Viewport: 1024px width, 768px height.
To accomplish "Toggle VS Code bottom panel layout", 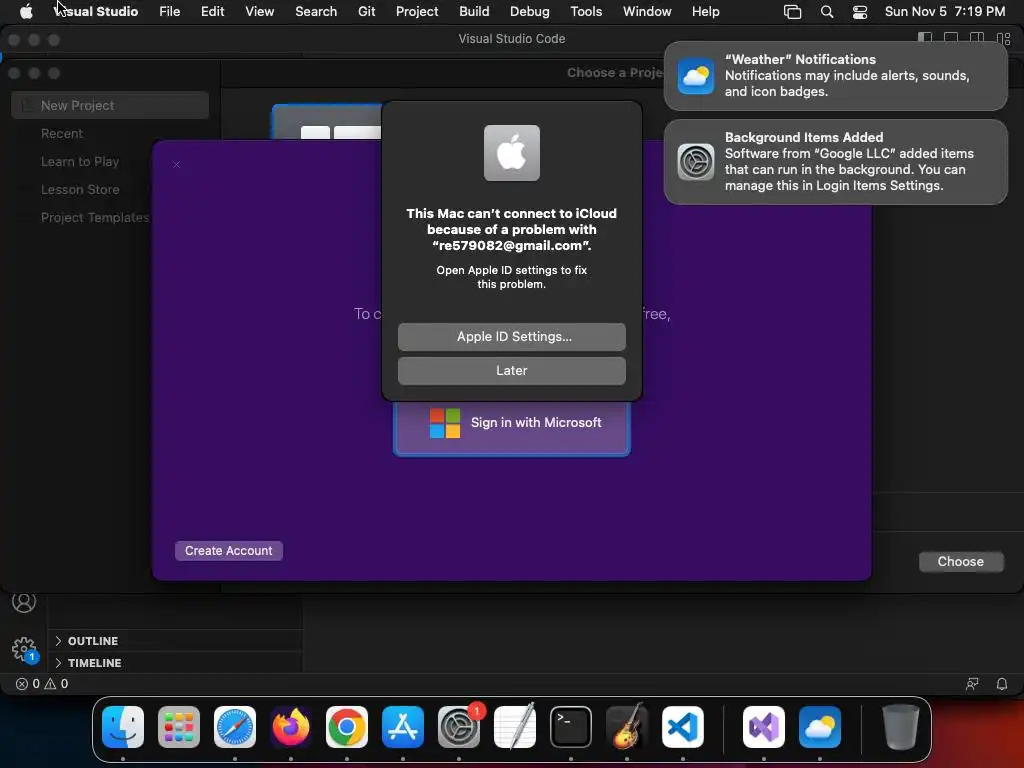I will (951, 38).
